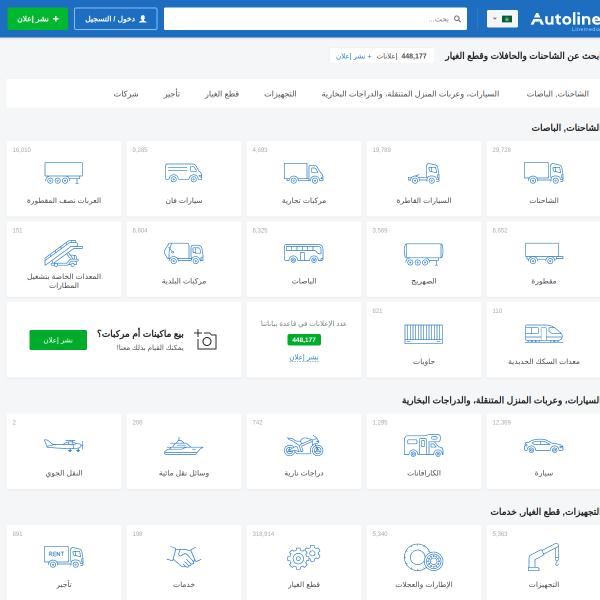
Task: Choose the trailer icon (مقطورة)
Action: (543, 253)
